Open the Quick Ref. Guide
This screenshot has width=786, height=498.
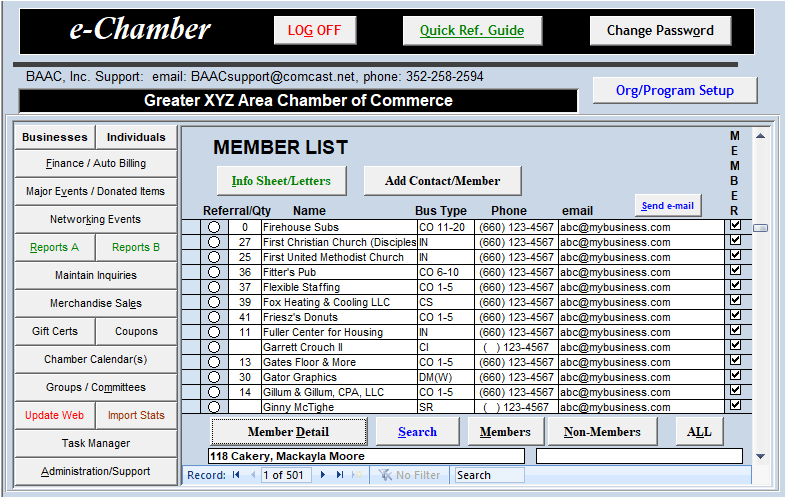click(x=472, y=30)
